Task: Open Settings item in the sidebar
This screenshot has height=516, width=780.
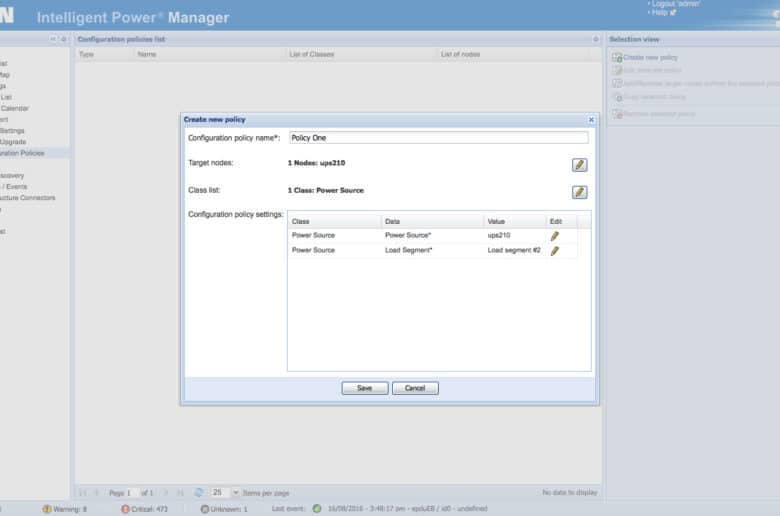Action: click(x=12, y=131)
